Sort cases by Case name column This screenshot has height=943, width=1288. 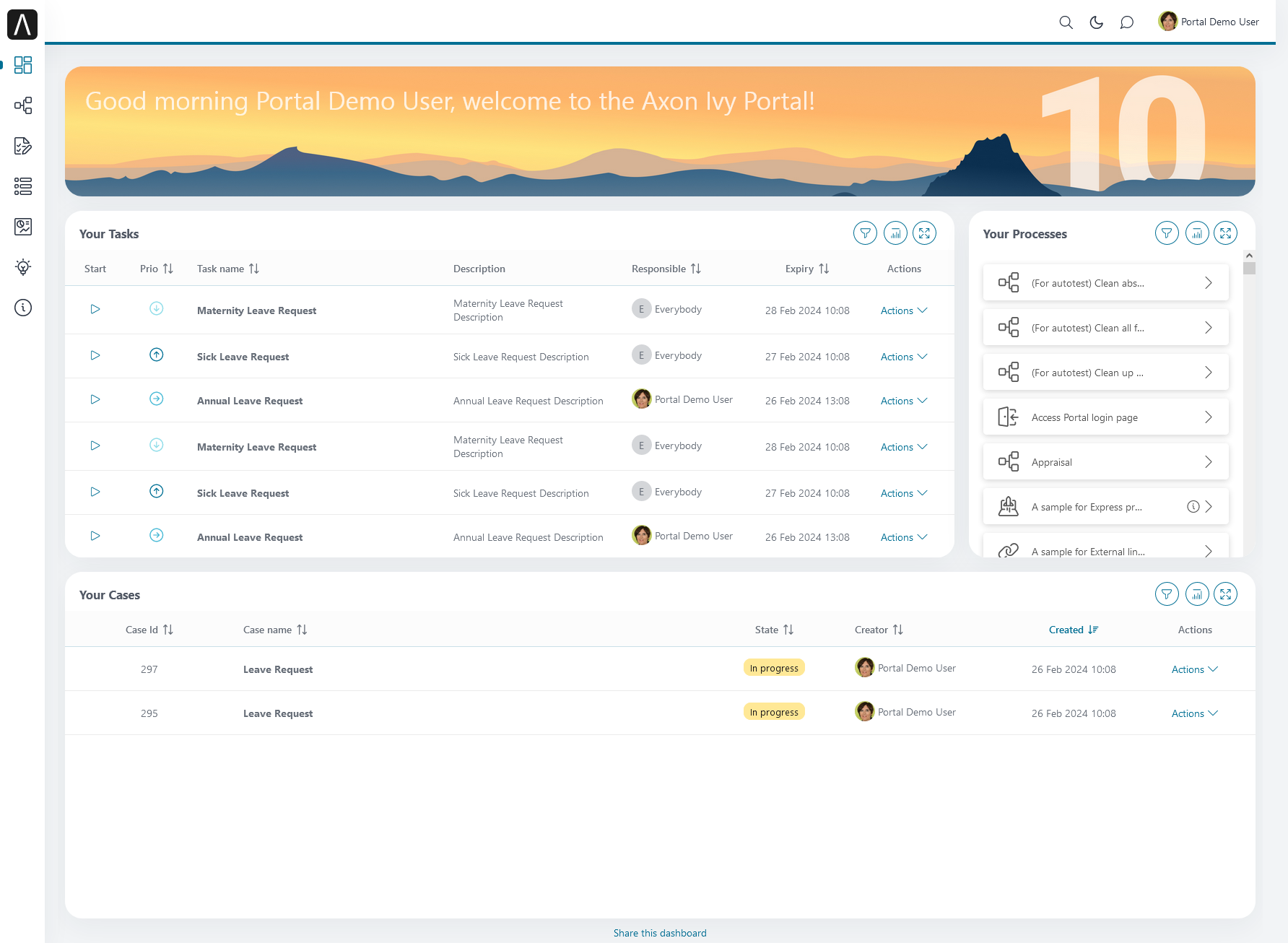pyautogui.click(x=302, y=630)
